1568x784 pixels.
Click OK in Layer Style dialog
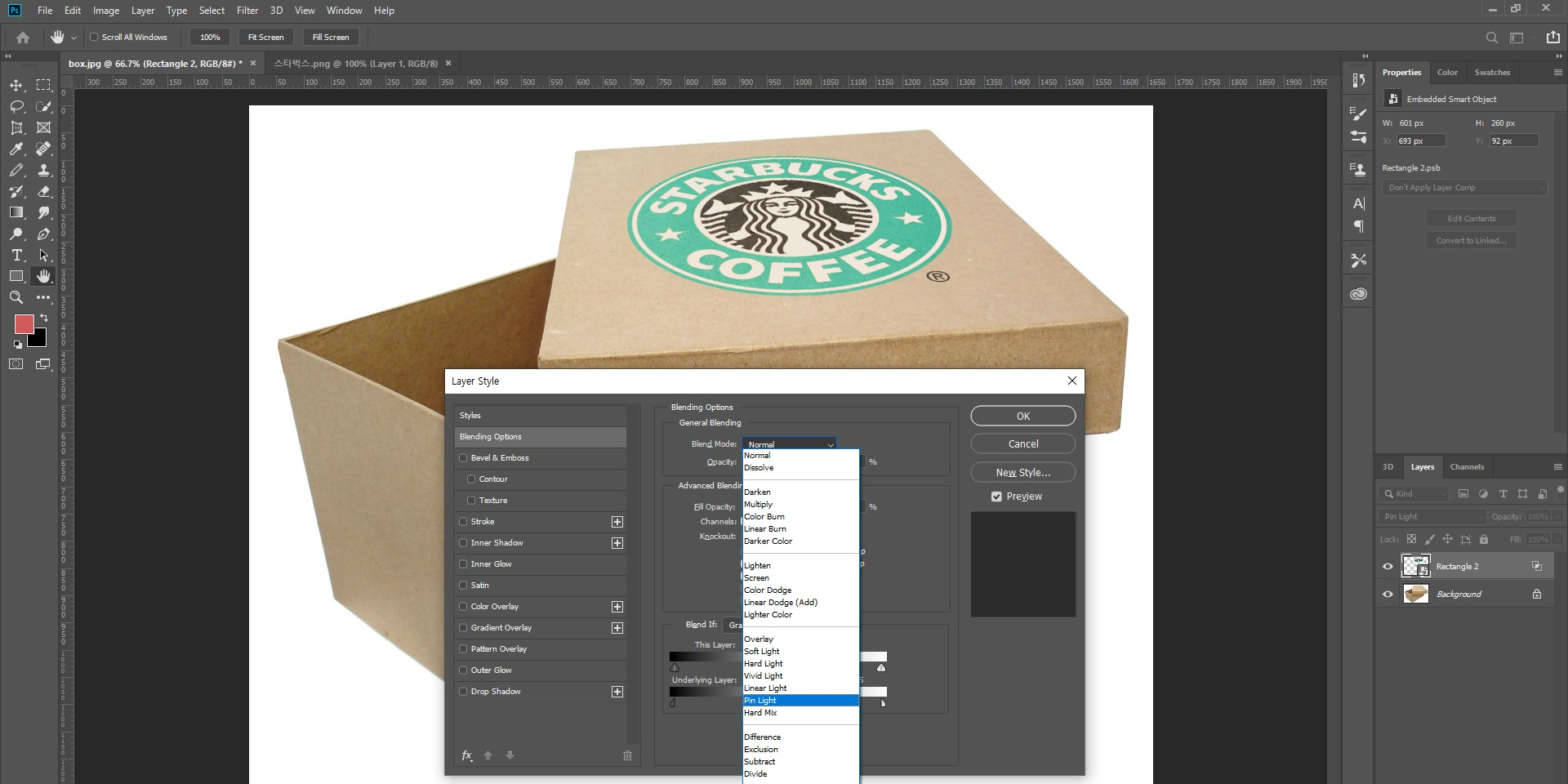[x=1022, y=416]
